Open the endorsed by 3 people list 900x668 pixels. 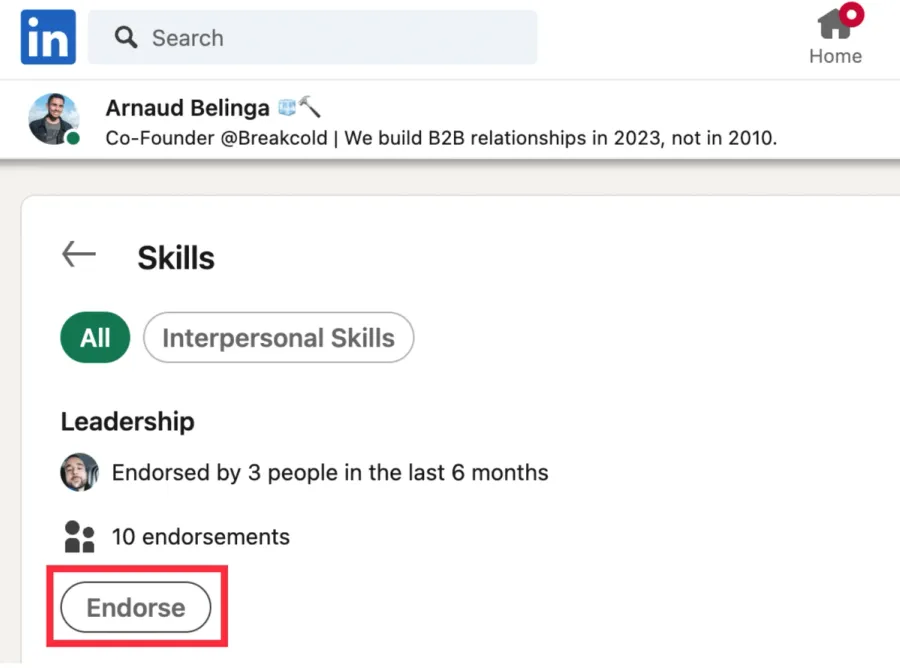point(331,472)
